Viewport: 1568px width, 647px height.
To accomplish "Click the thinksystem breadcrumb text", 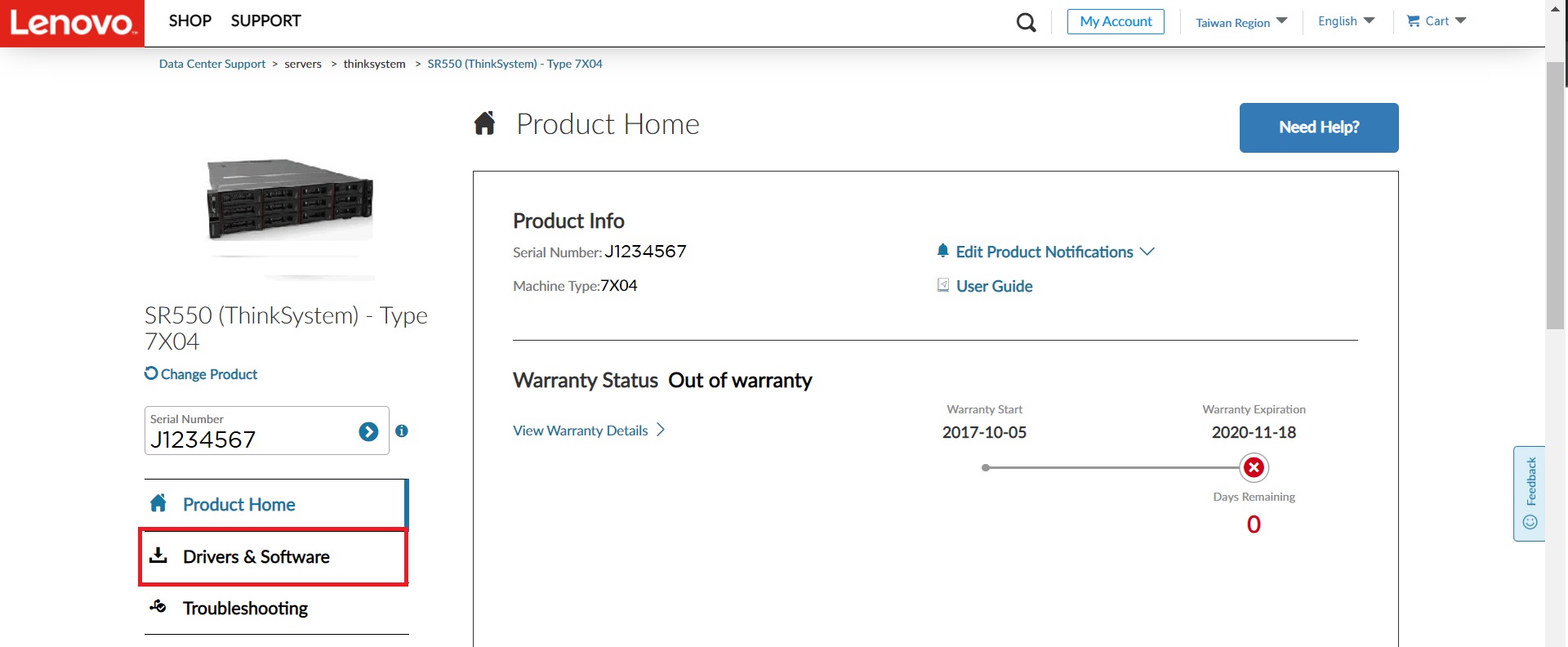I will point(374,64).
